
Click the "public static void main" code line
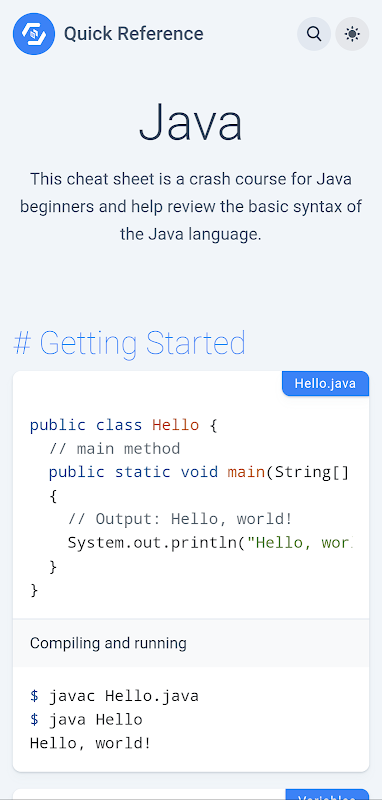tap(199, 472)
